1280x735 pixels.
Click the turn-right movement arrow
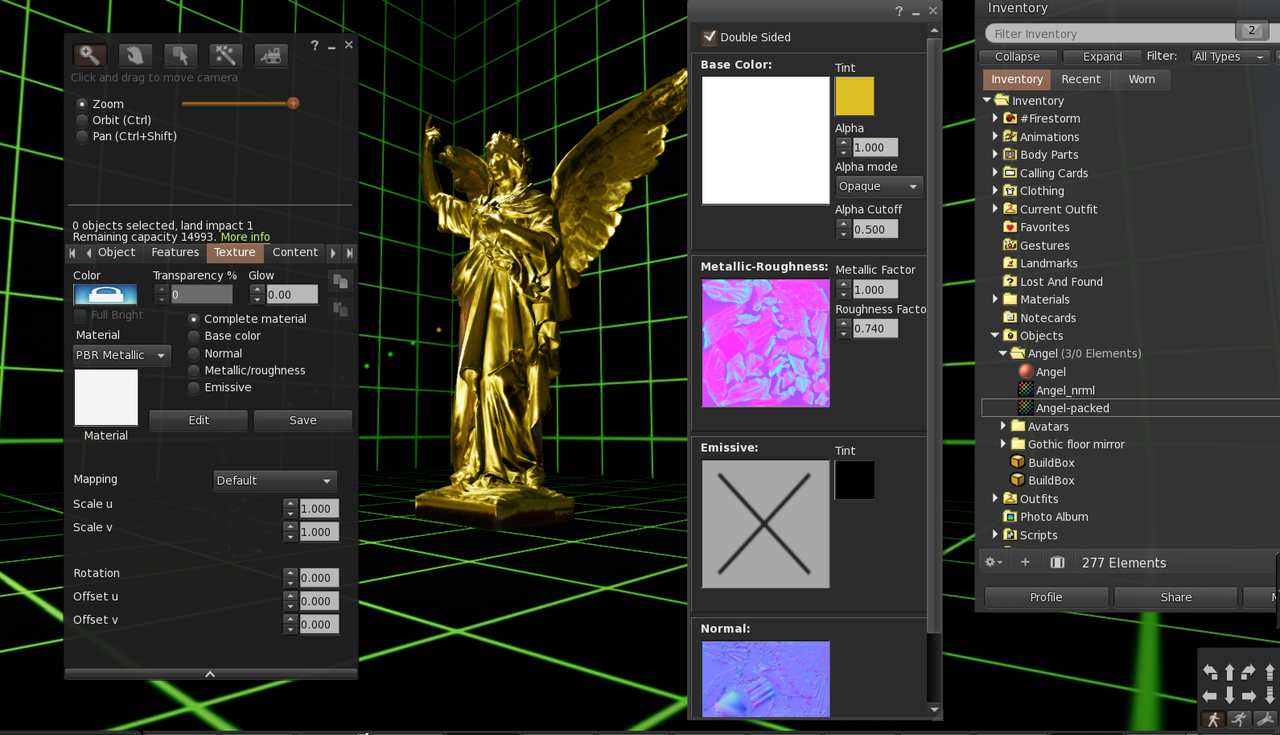1250,672
